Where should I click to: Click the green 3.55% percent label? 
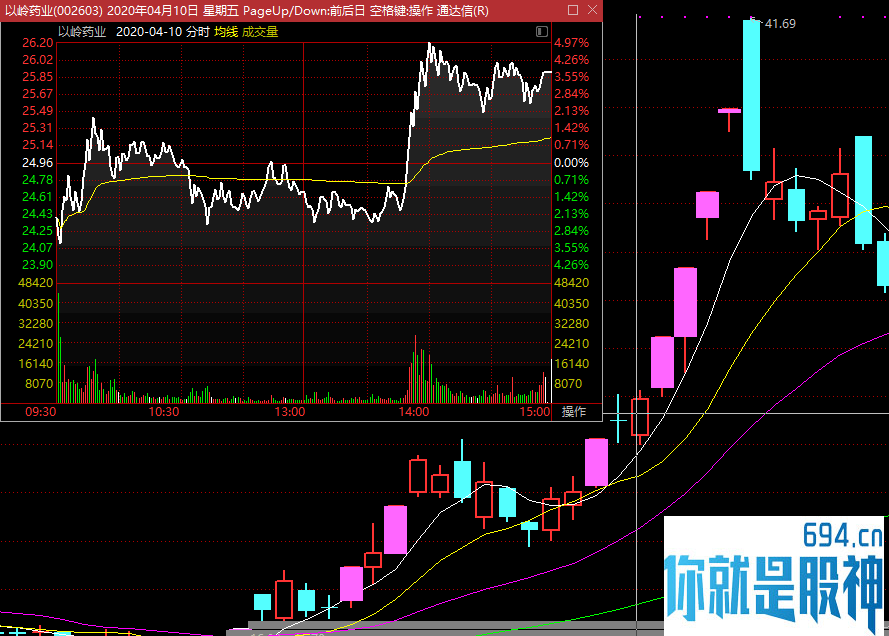[x=572, y=248]
